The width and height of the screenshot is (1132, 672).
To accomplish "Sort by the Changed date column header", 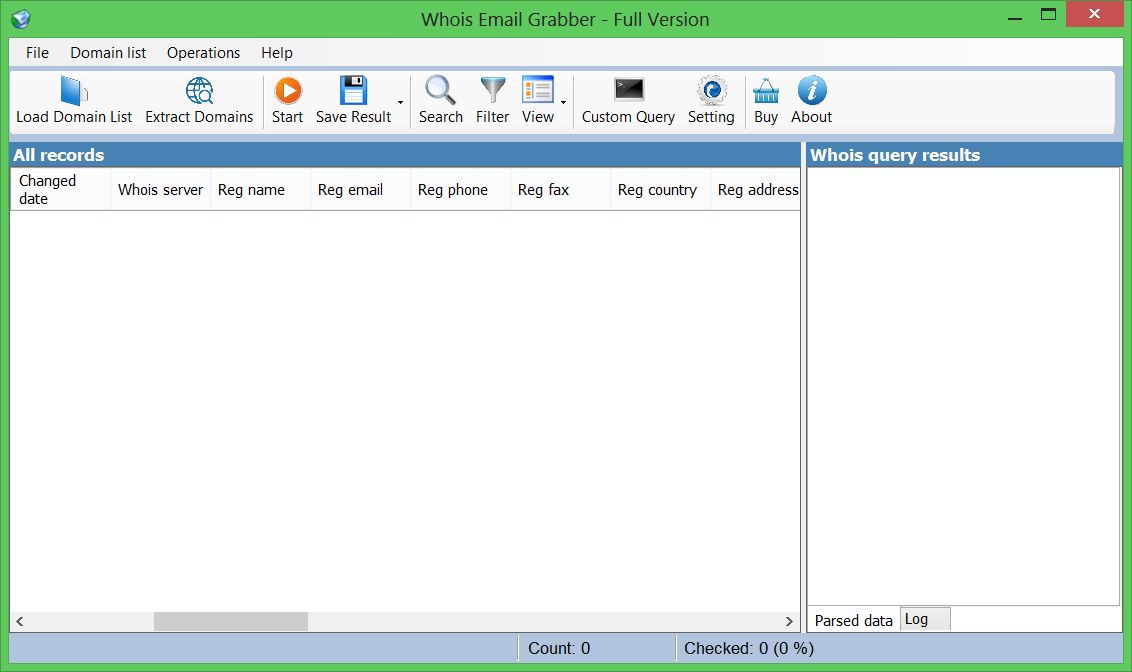I will pos(61,190).
